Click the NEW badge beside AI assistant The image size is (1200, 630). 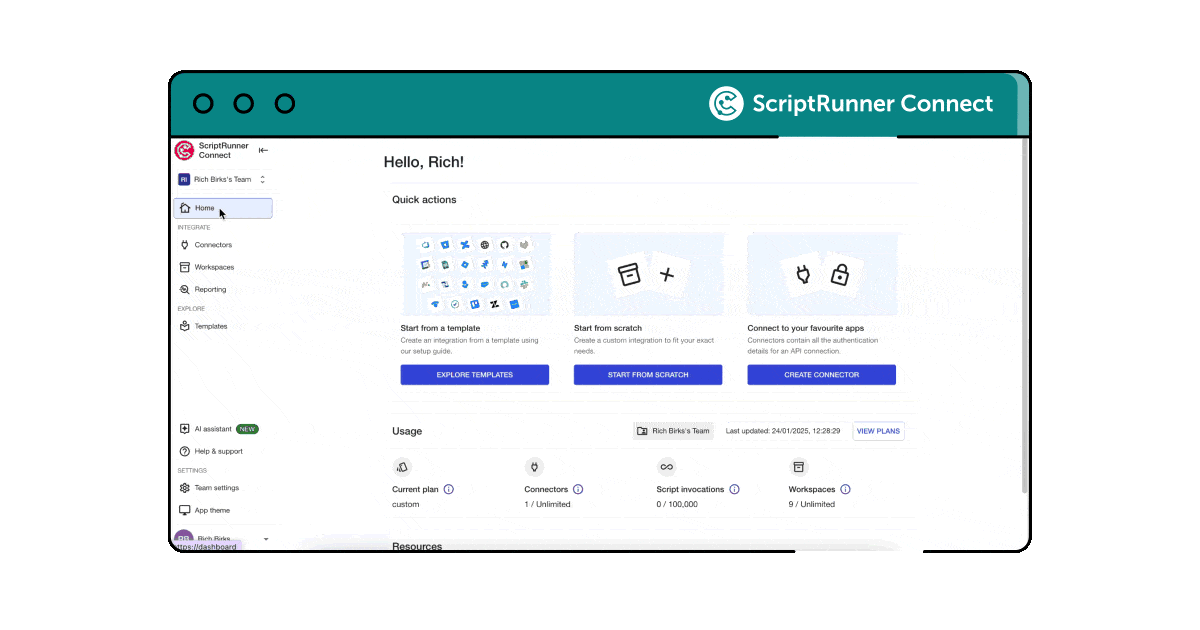point(247,429)
